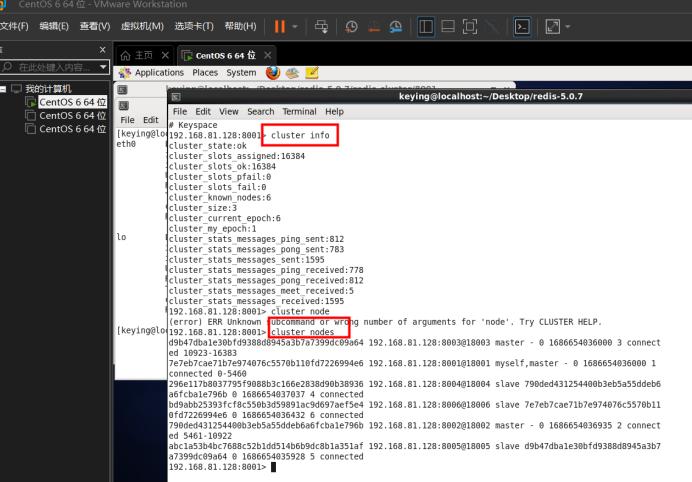
Task: Click the 'cluster_known_nodes:6' line
Action: click(x=220, y=198)
